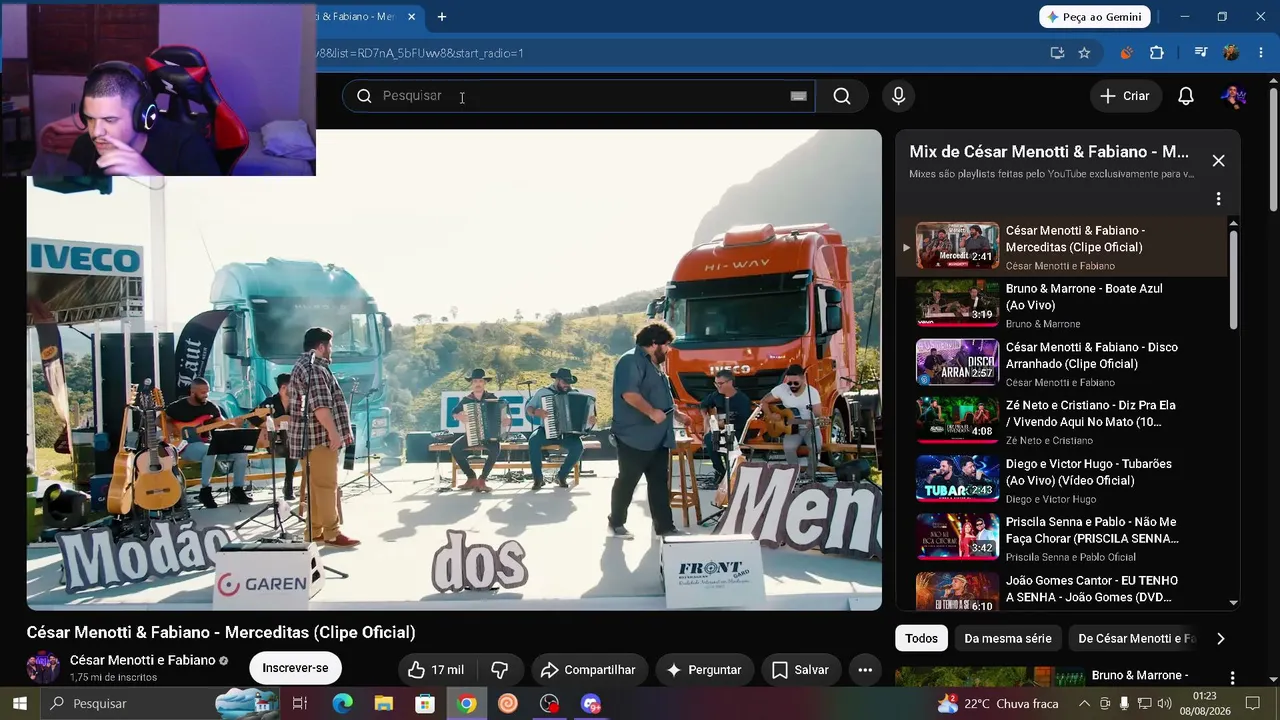This screenshot has width=1280, height=720.
Task: Click the Disco Arranhado thumbnail
Action: pyautogui.click(x=957, y=362)
